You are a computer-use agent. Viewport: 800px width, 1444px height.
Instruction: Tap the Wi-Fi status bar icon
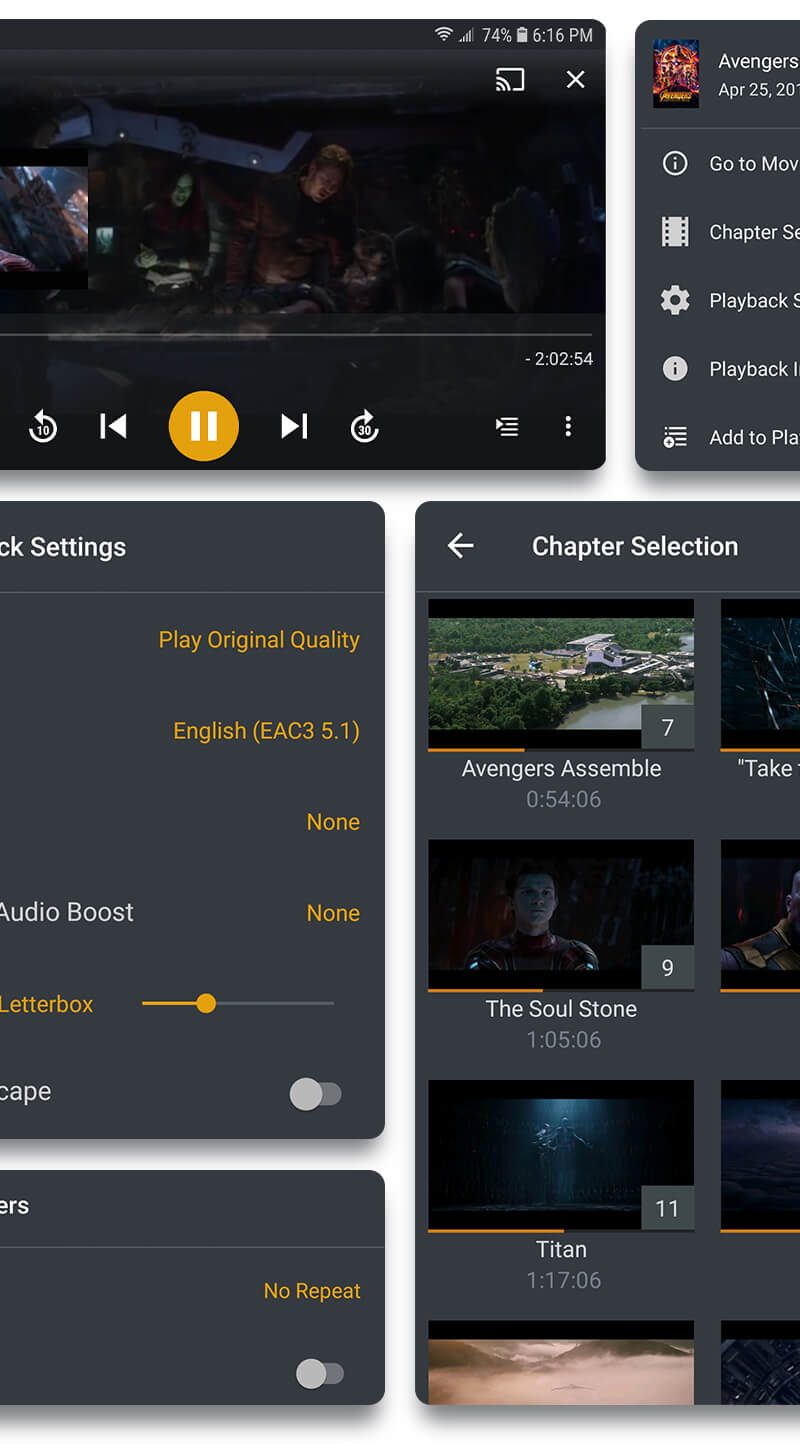click(444, 35)
